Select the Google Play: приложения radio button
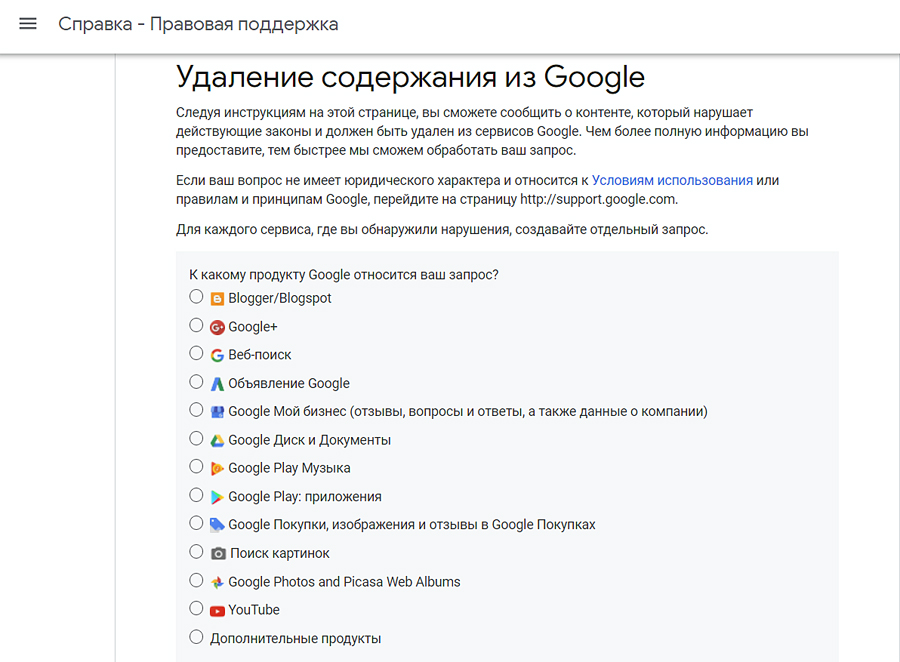The image size is (900, 662). pyautogui.click(x=196, y=495)
